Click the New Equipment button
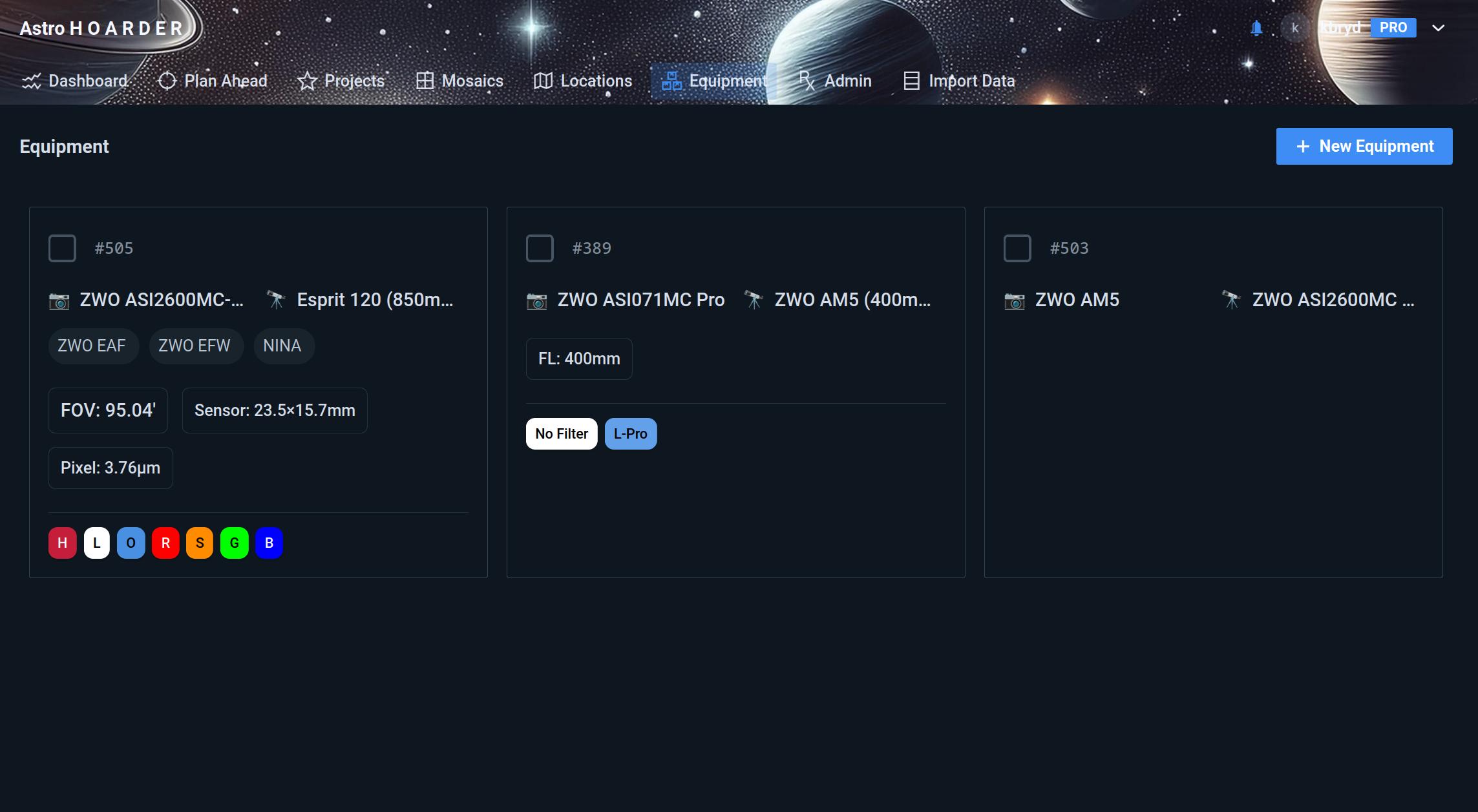The width and height of the screenshot is (1478, 812). 1364,147
